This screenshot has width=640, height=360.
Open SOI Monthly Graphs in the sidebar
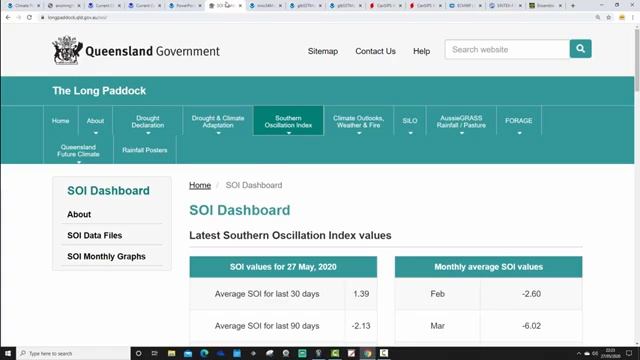(x=107, y=256)
